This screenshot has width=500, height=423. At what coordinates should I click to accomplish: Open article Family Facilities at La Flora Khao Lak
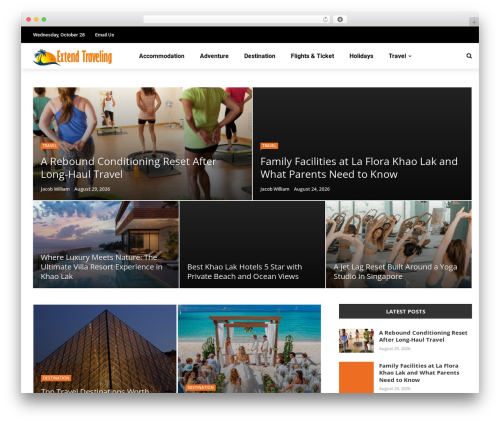click(359, 168)
